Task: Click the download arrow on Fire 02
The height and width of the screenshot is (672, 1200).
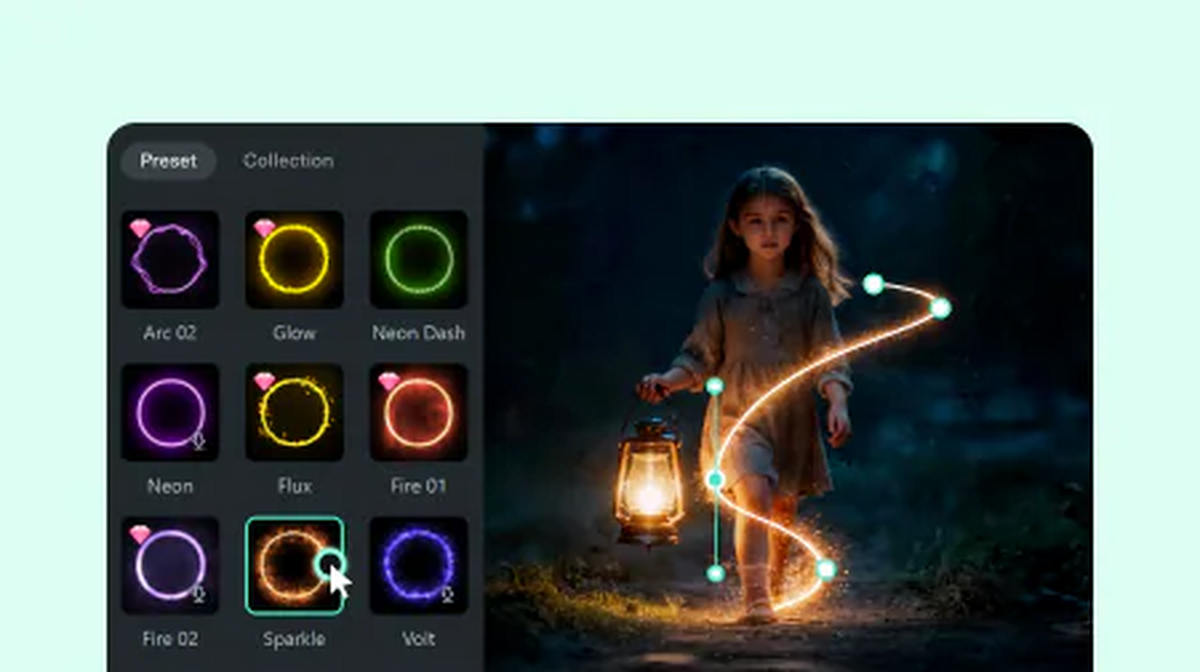Action: tap(198, 594)
